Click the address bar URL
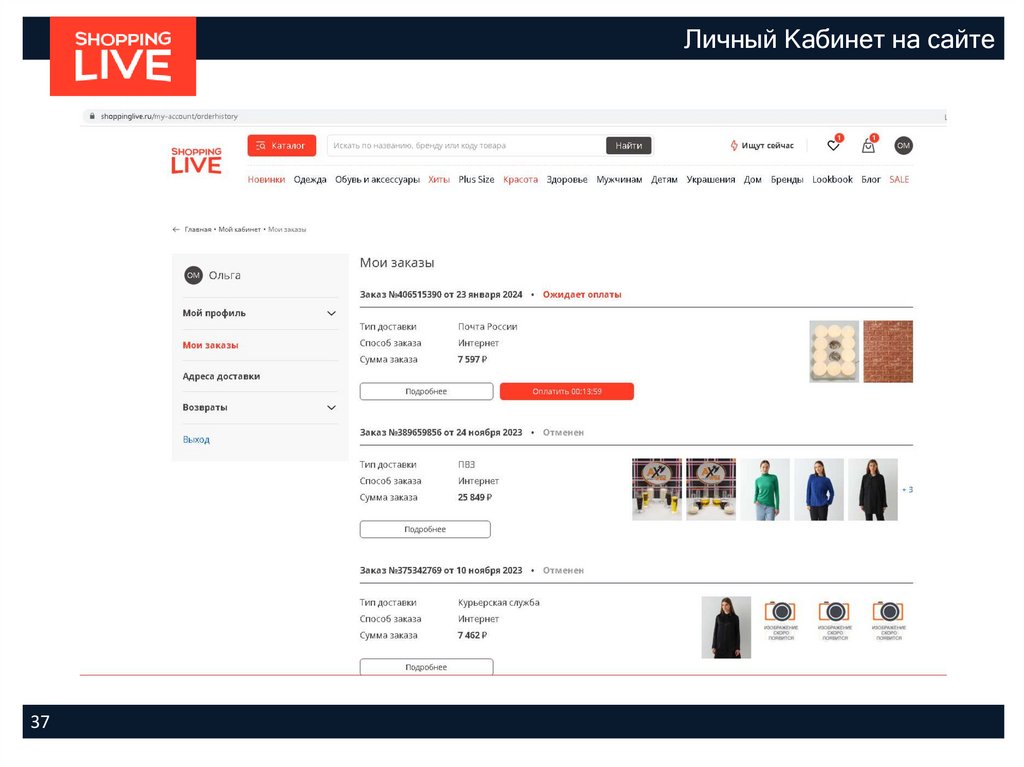 click(x=169, y=116)
